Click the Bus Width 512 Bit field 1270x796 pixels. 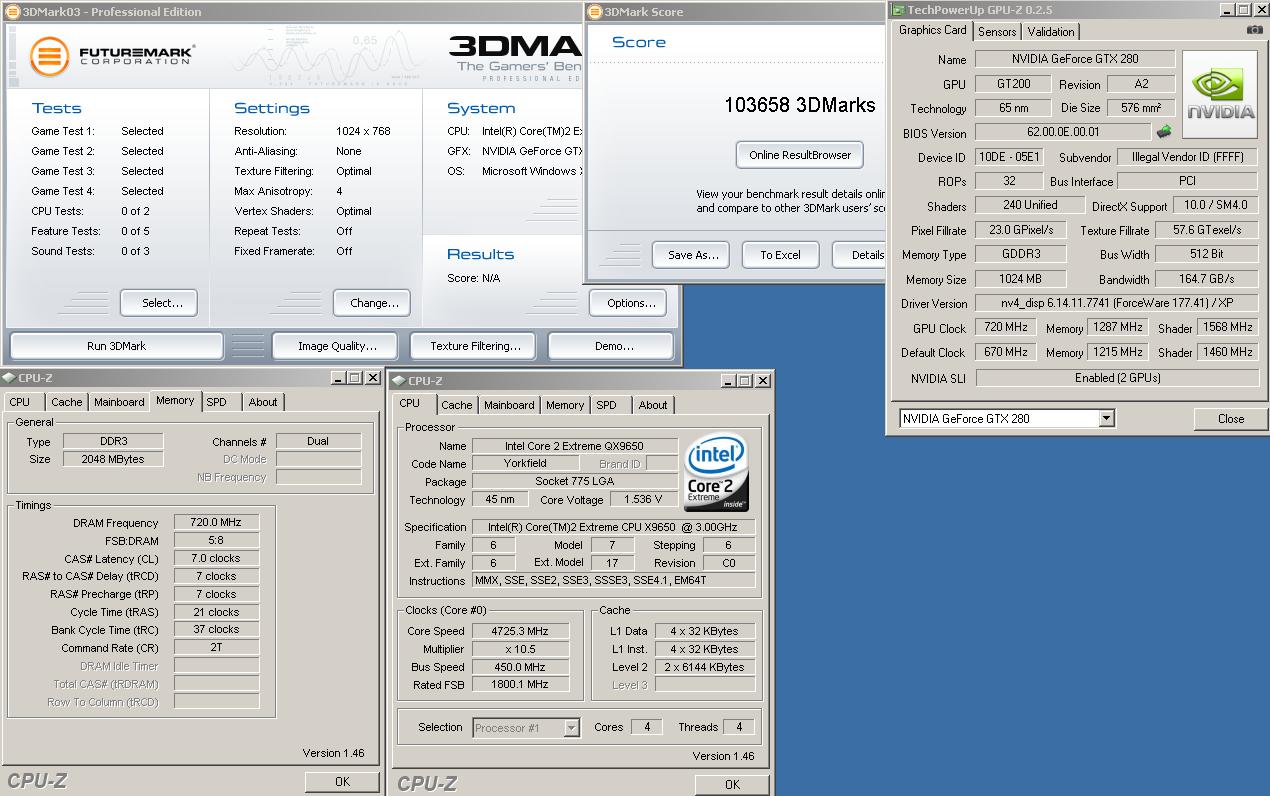click(1207, 254)
